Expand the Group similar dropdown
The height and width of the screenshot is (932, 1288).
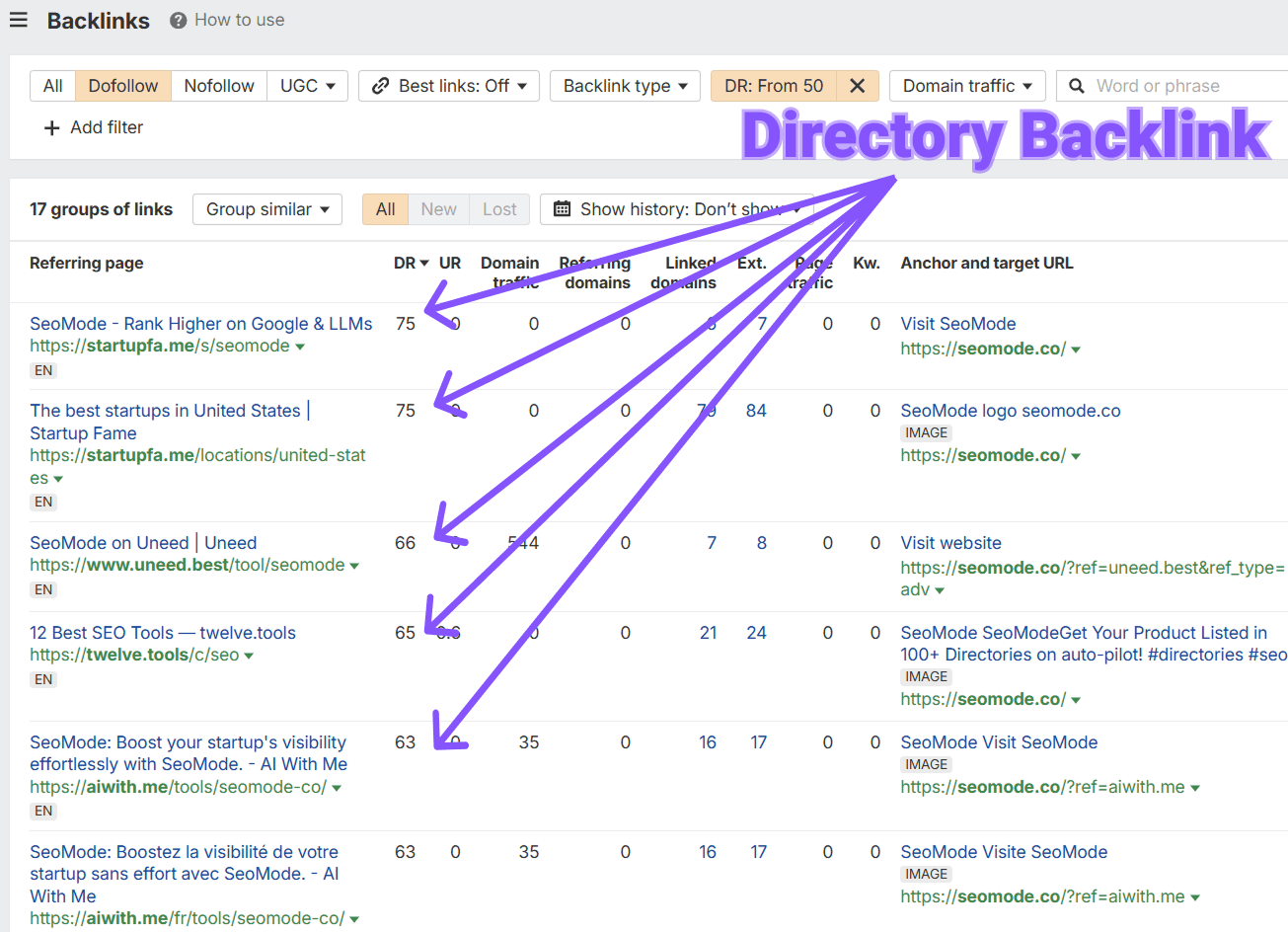point(267,209)
